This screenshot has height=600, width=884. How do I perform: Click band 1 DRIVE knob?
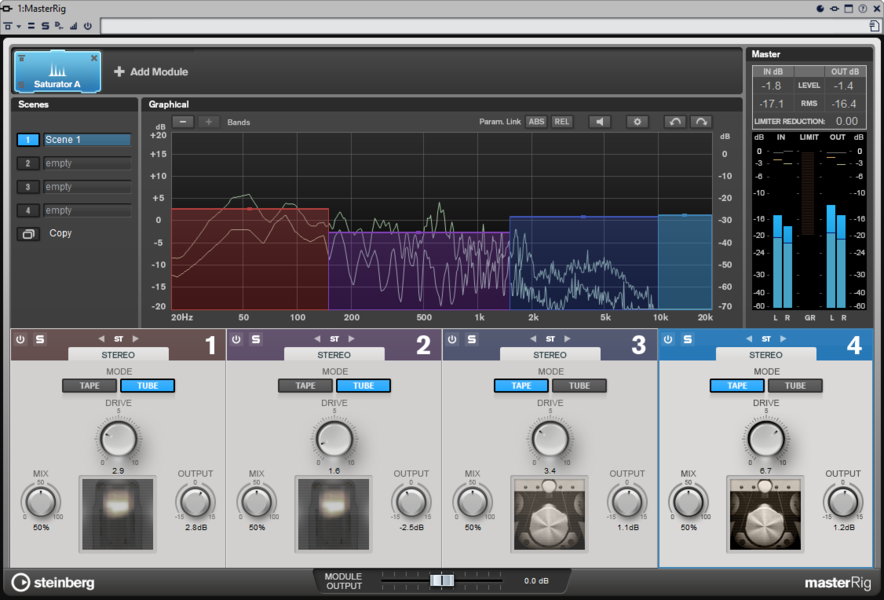point(118,439)
